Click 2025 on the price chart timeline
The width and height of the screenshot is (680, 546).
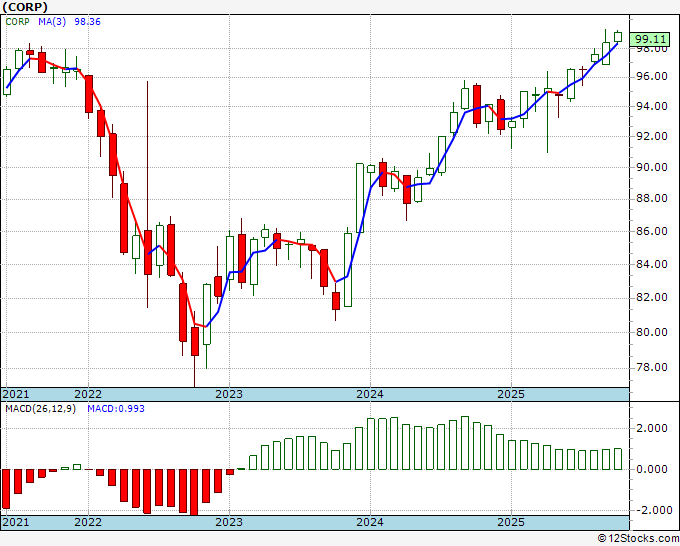coord(511,394)
